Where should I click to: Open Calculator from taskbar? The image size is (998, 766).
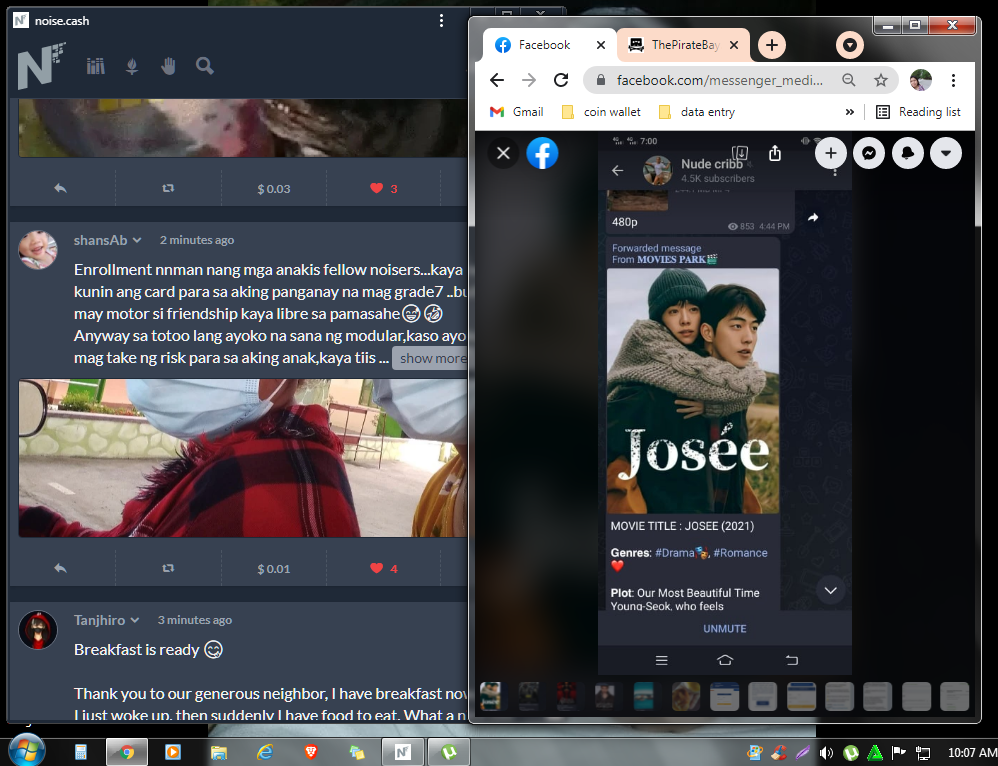point(81,752)
